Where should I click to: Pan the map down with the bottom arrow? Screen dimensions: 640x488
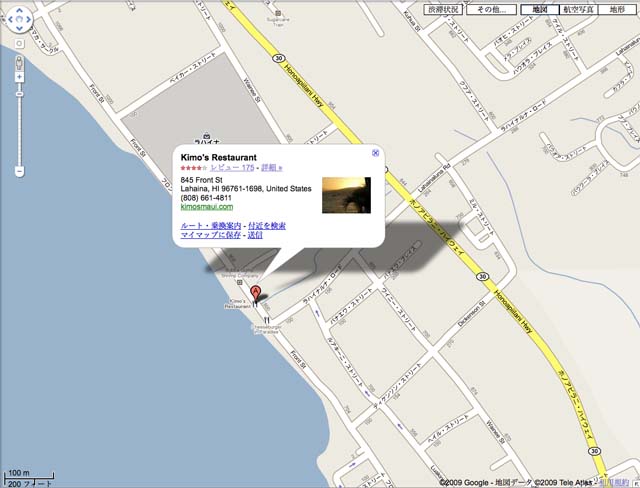[19, 28]
